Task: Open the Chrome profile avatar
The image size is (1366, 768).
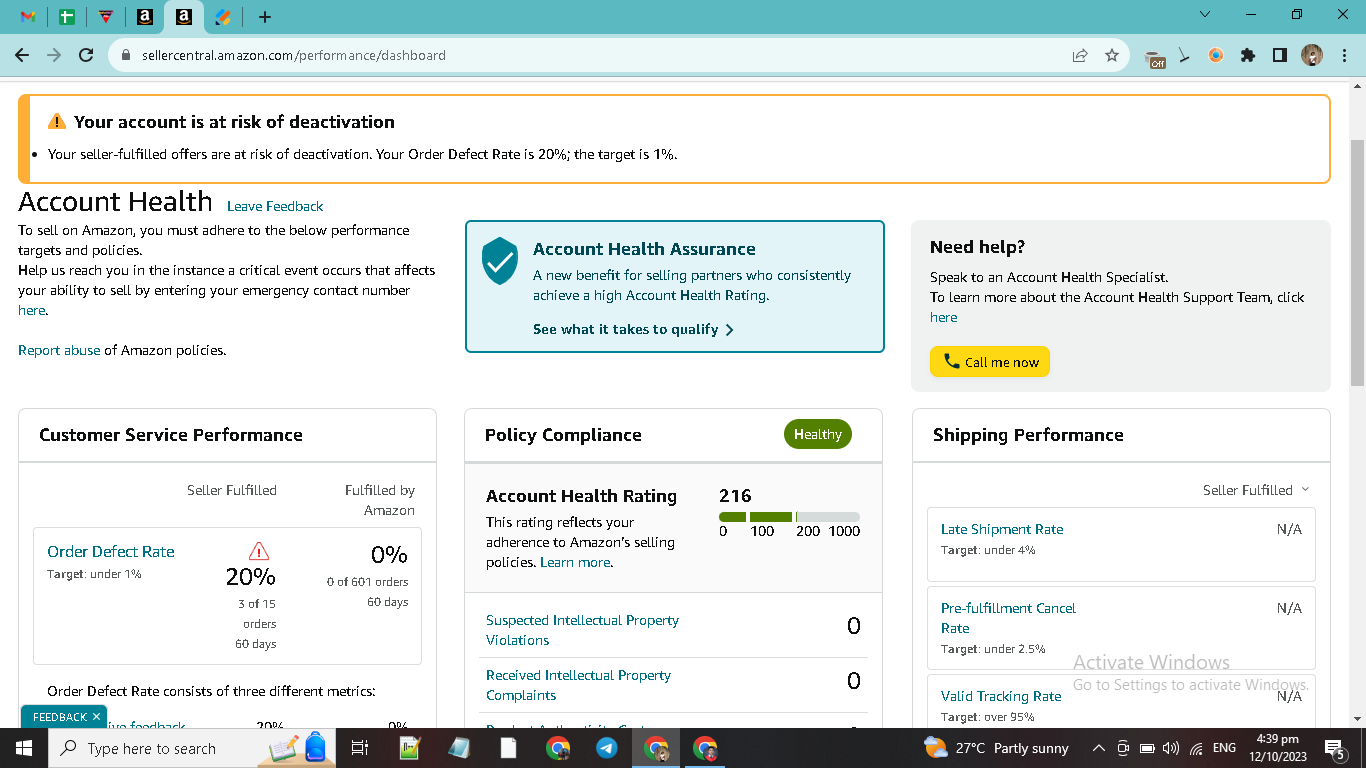Action: (1312, 55)
